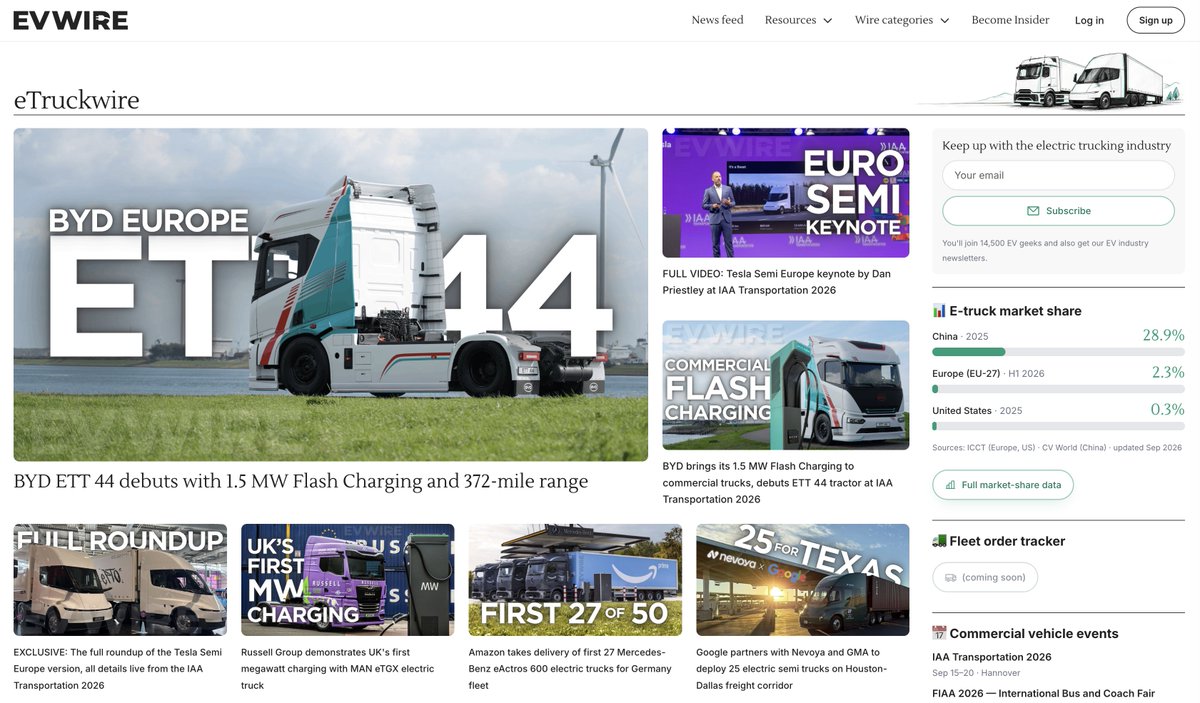Open the News feed page

click(x=717, y=20)
